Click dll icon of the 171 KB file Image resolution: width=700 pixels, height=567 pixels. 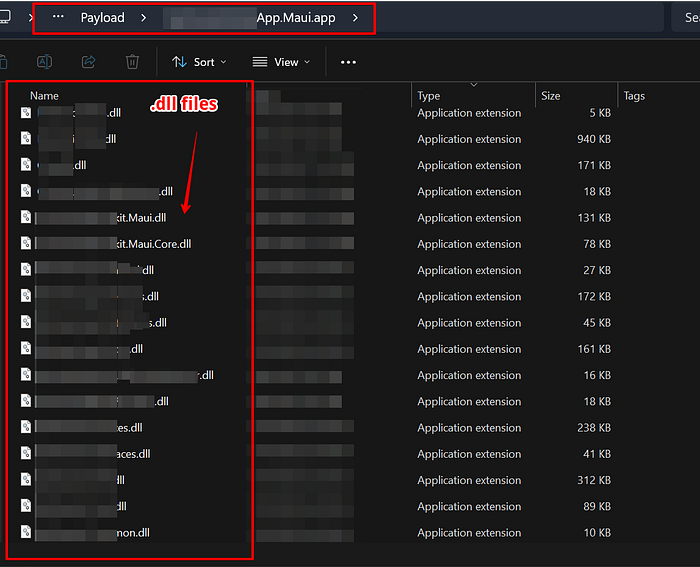click(26, 165)
